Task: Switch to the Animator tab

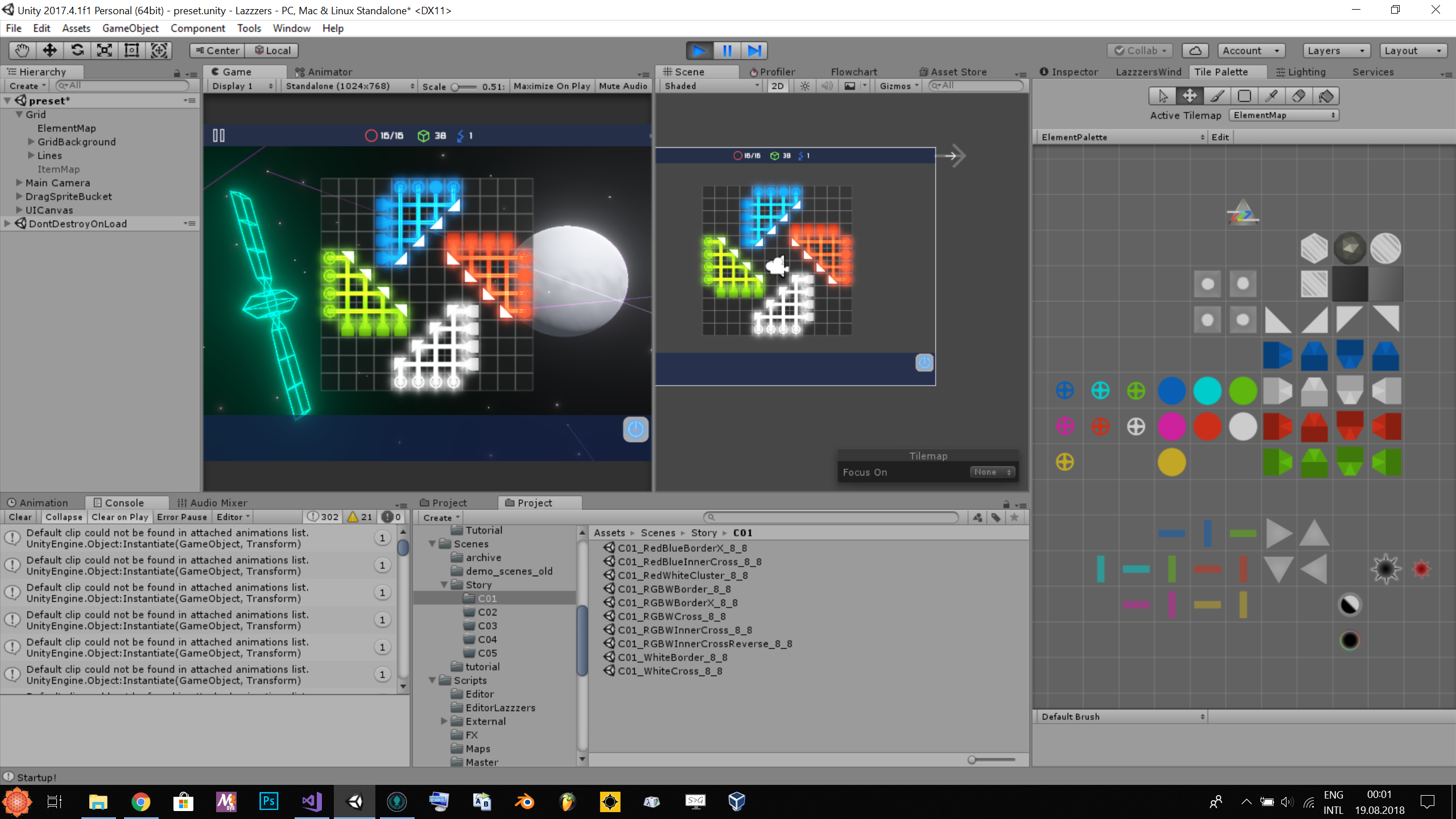Action: coord(324,72)
